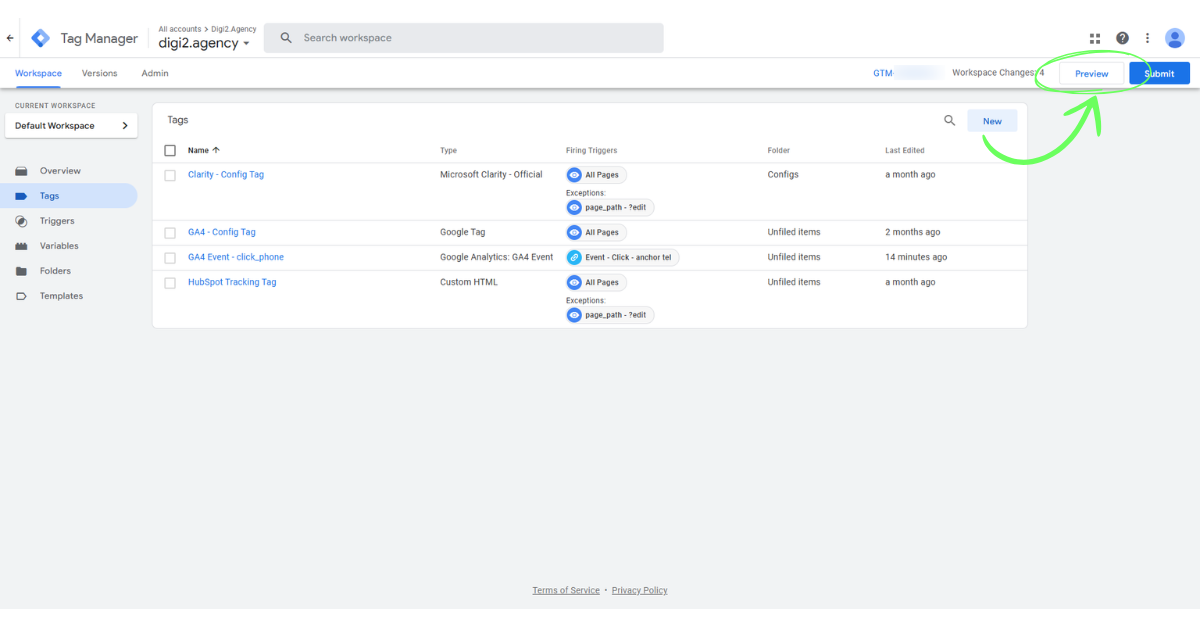Click the Type column header
Viewport: 1200px width, 627px height.
[448, 150]
